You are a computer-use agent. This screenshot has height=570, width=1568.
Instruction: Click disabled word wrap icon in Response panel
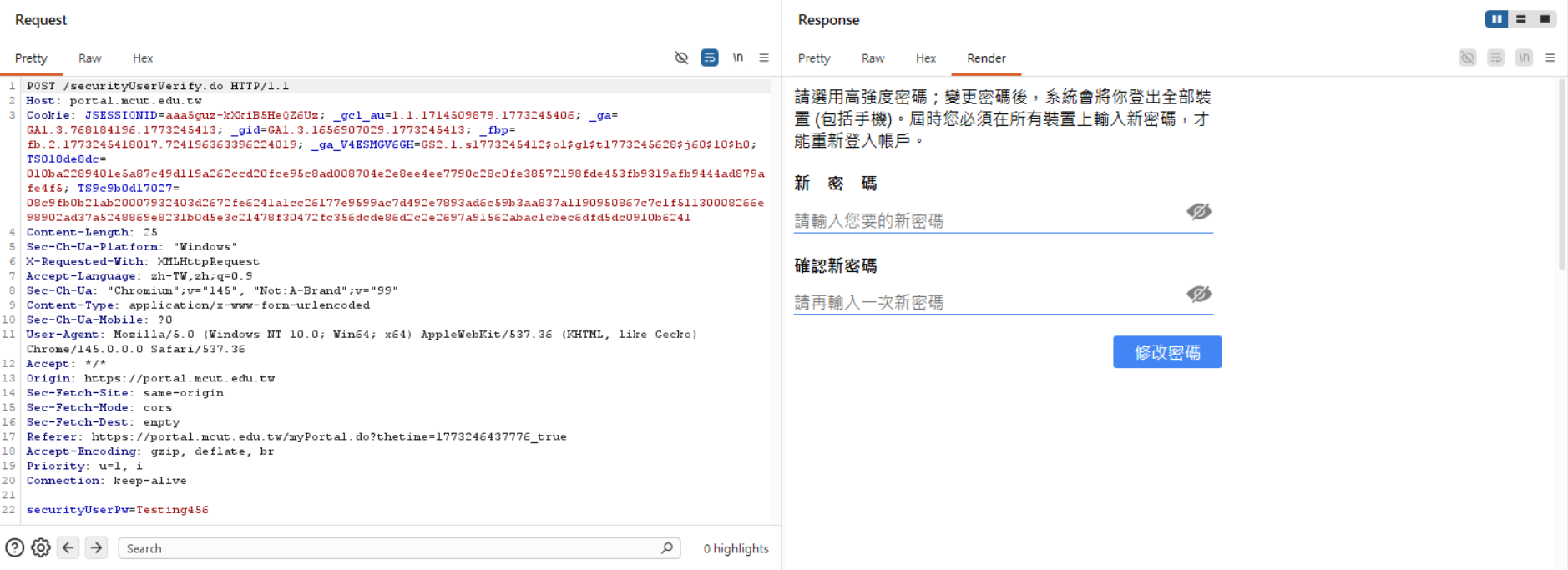[1496, 58]
